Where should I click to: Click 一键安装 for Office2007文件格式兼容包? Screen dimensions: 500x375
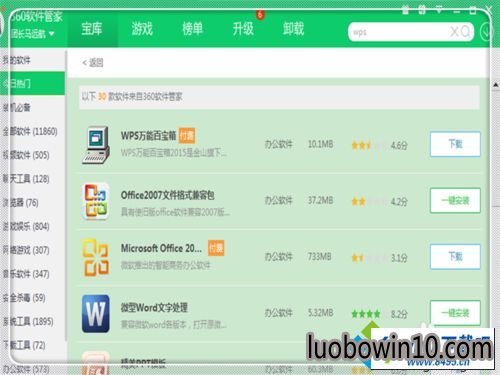pyautogui.click(x=455, y=201)
